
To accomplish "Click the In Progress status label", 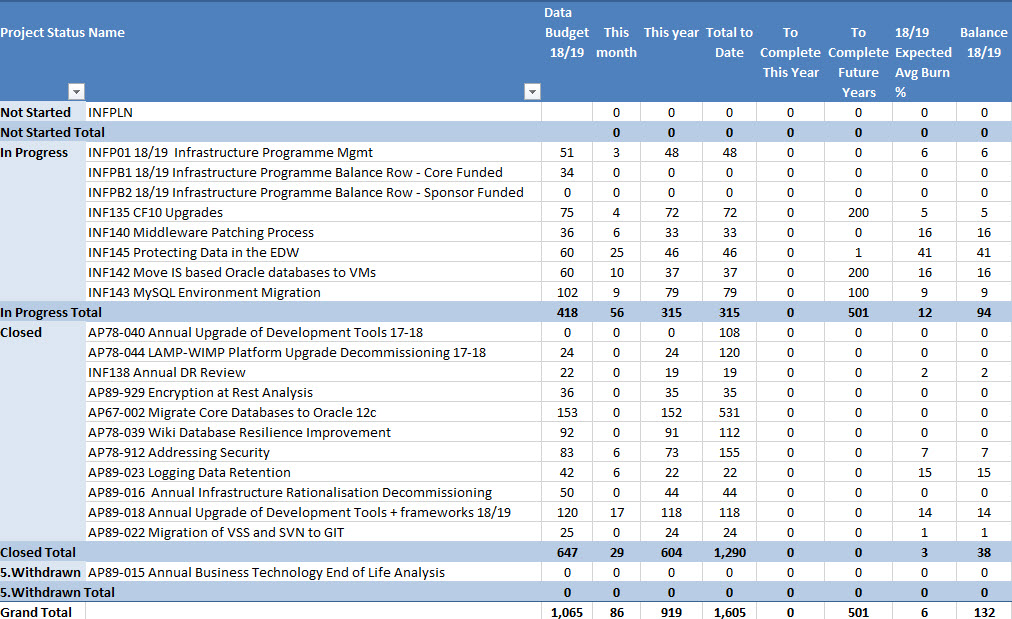I will (x=34, y=152).
